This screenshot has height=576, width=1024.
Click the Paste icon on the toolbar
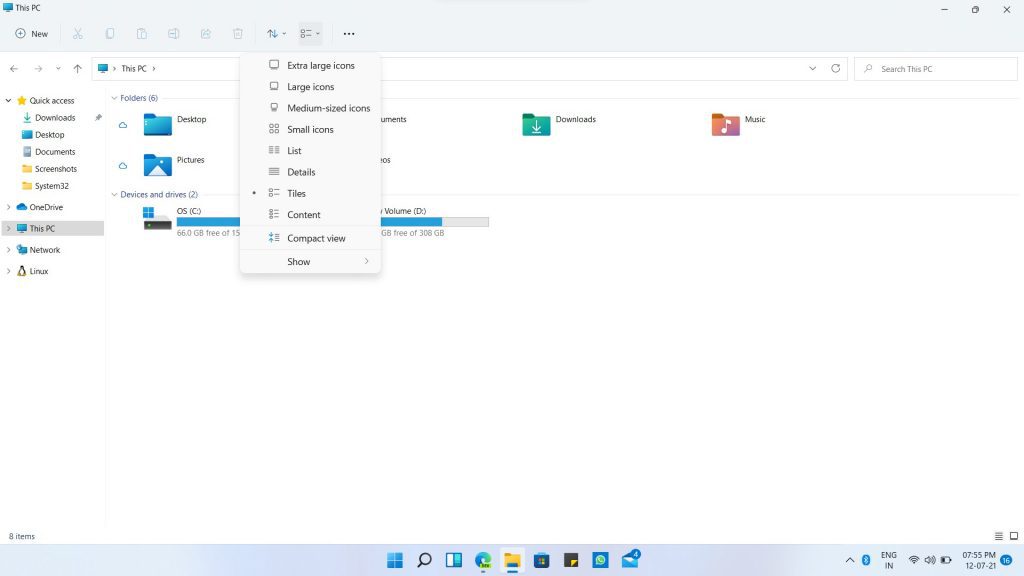point(142,33)
